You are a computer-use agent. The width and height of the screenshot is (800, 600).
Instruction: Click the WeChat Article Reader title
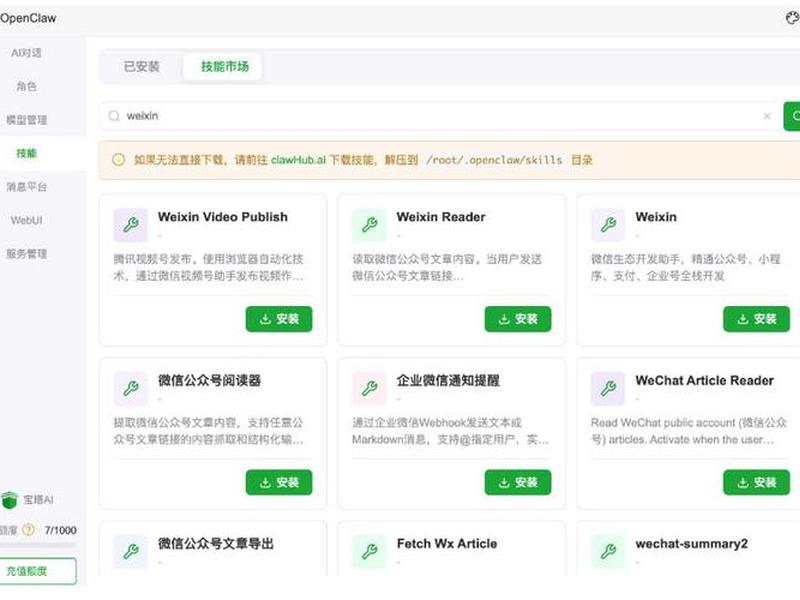[704, 381]
